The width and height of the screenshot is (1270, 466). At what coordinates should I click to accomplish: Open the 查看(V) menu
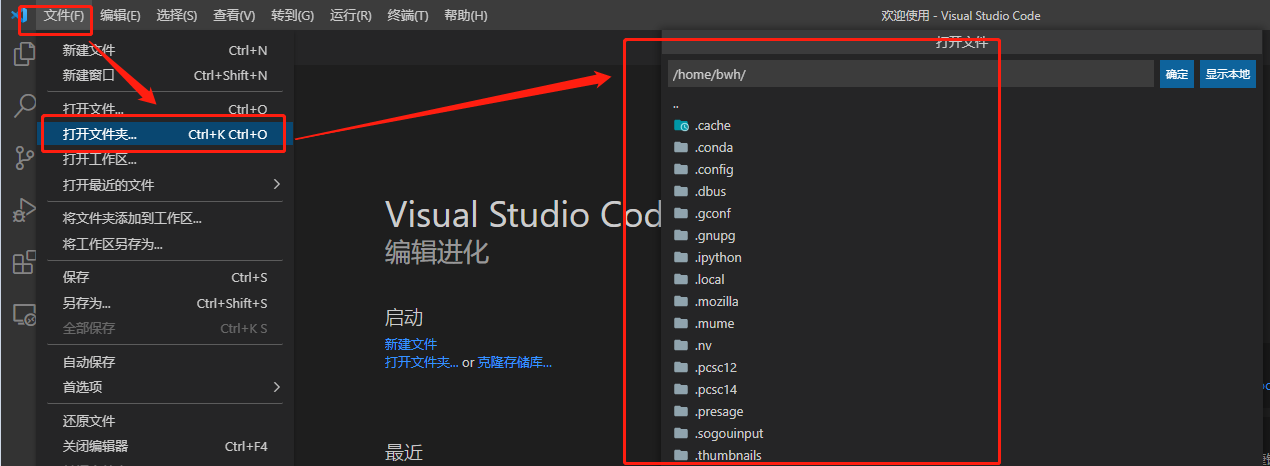[234, 15]
